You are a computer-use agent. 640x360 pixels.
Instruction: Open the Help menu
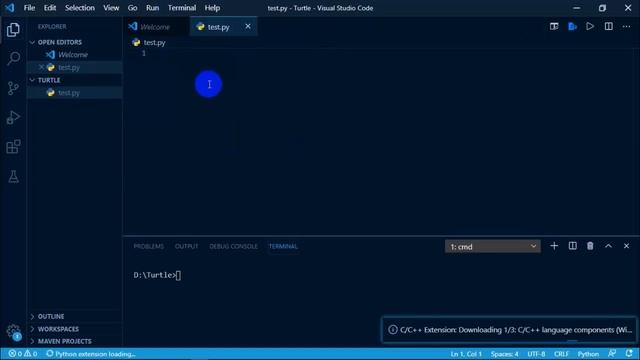coord(212,8)
